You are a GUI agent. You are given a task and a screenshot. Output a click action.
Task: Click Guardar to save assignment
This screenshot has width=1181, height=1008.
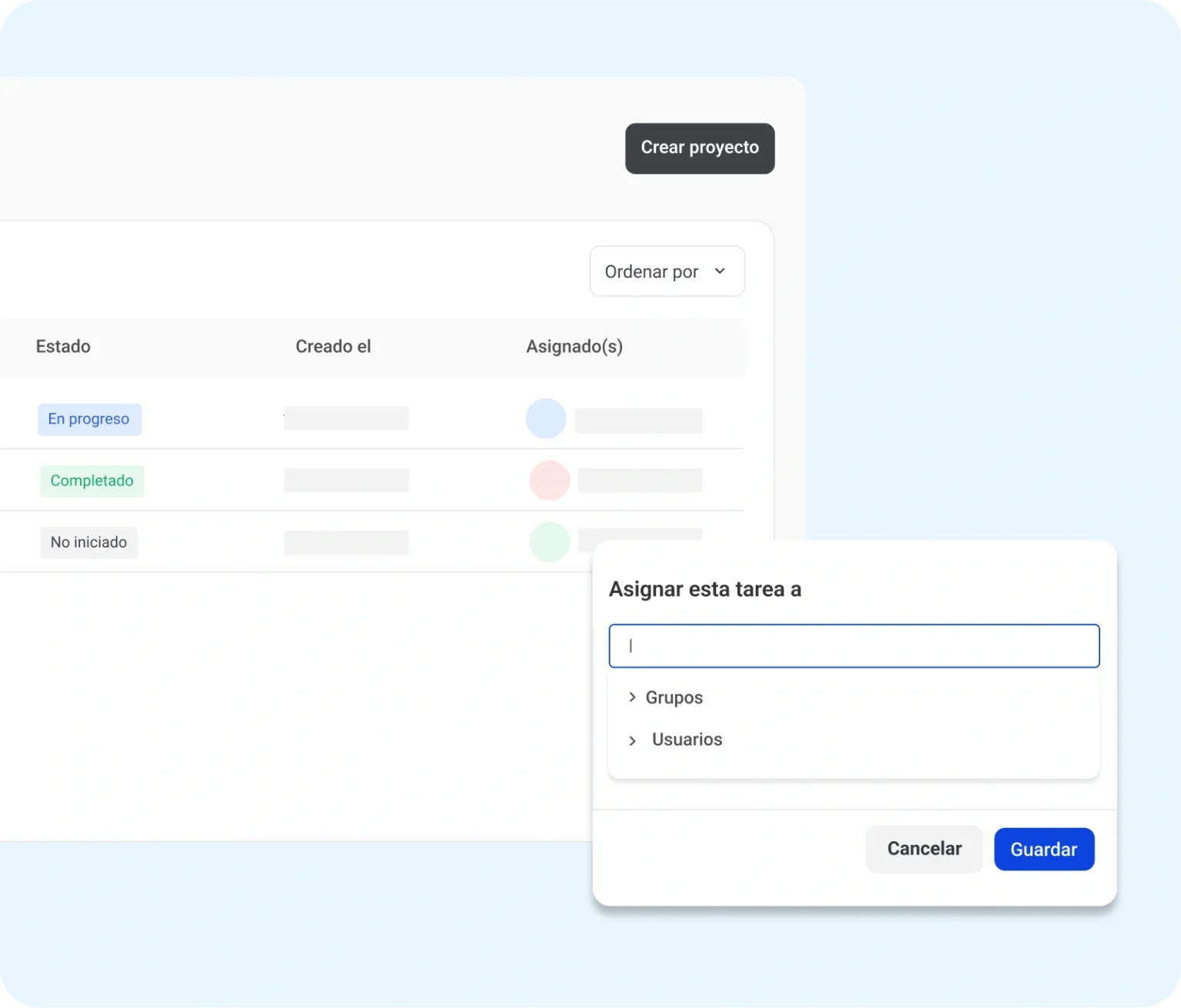tap(1043, 849)
